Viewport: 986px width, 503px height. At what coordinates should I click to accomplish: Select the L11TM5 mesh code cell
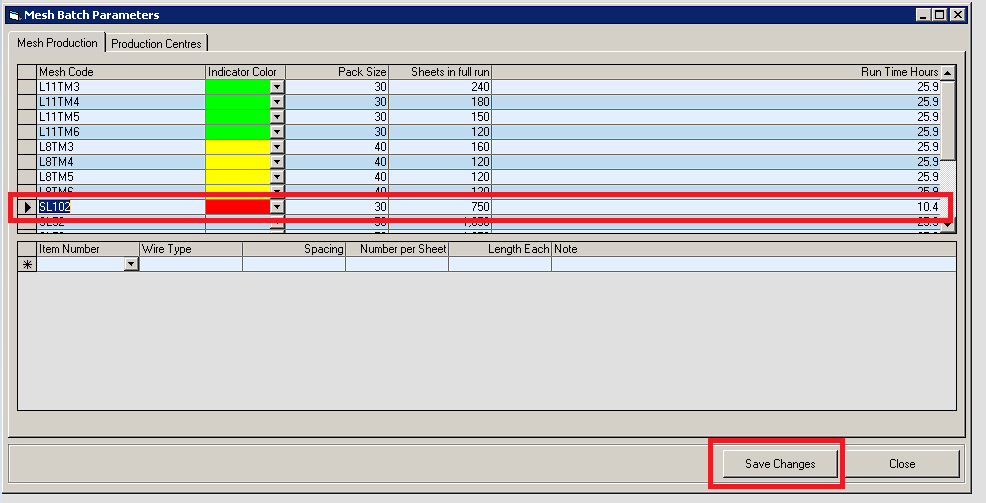pos(121,117)
